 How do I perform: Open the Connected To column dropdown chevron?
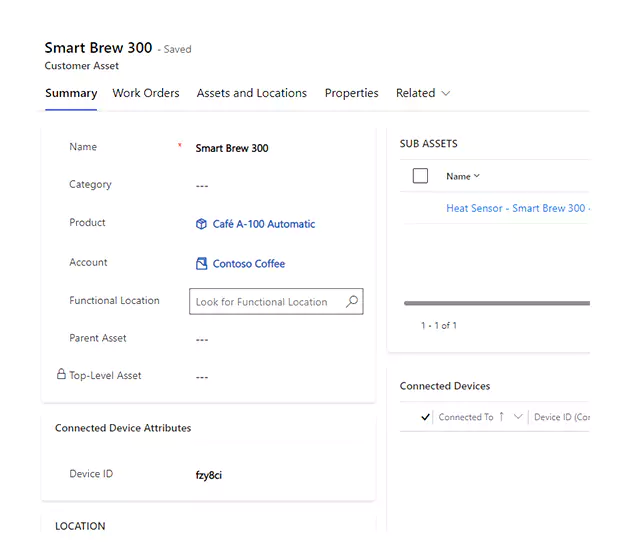(518, 417)
